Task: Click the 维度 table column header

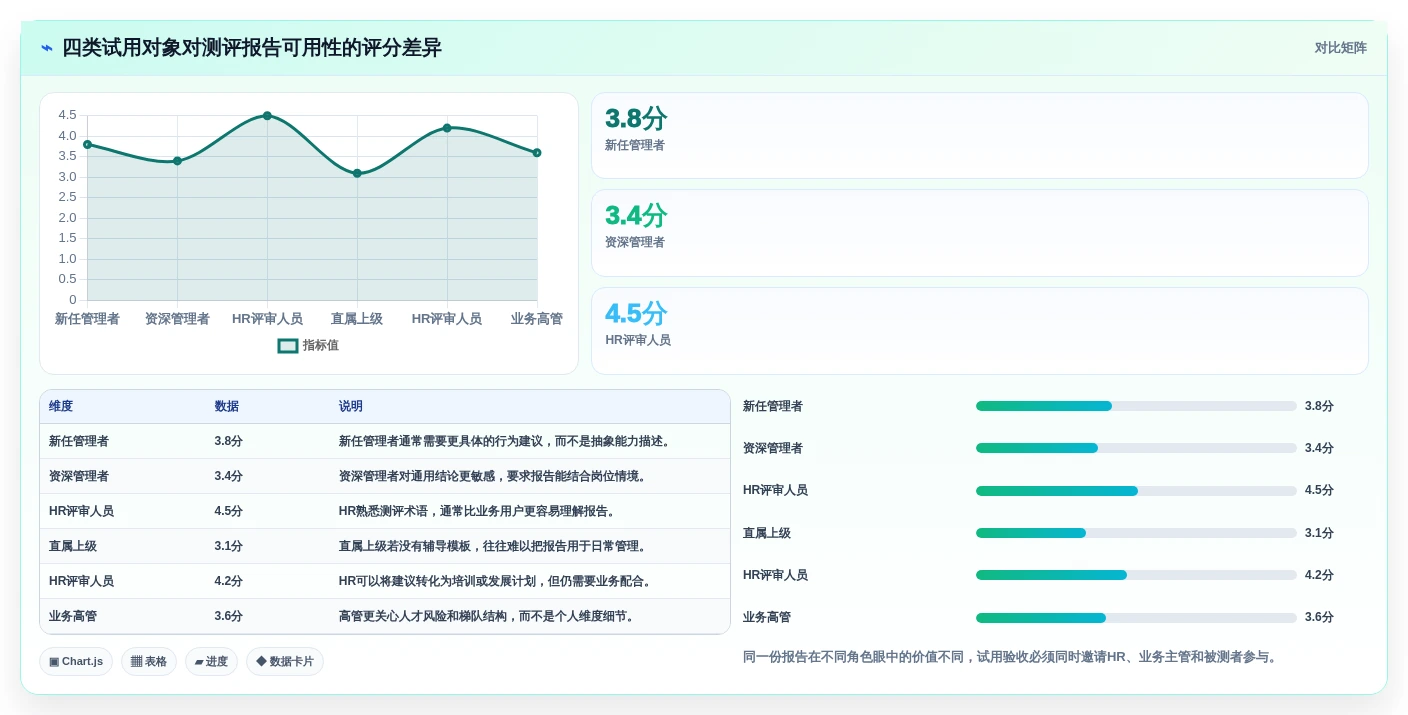Action: (x=61, y=407)
